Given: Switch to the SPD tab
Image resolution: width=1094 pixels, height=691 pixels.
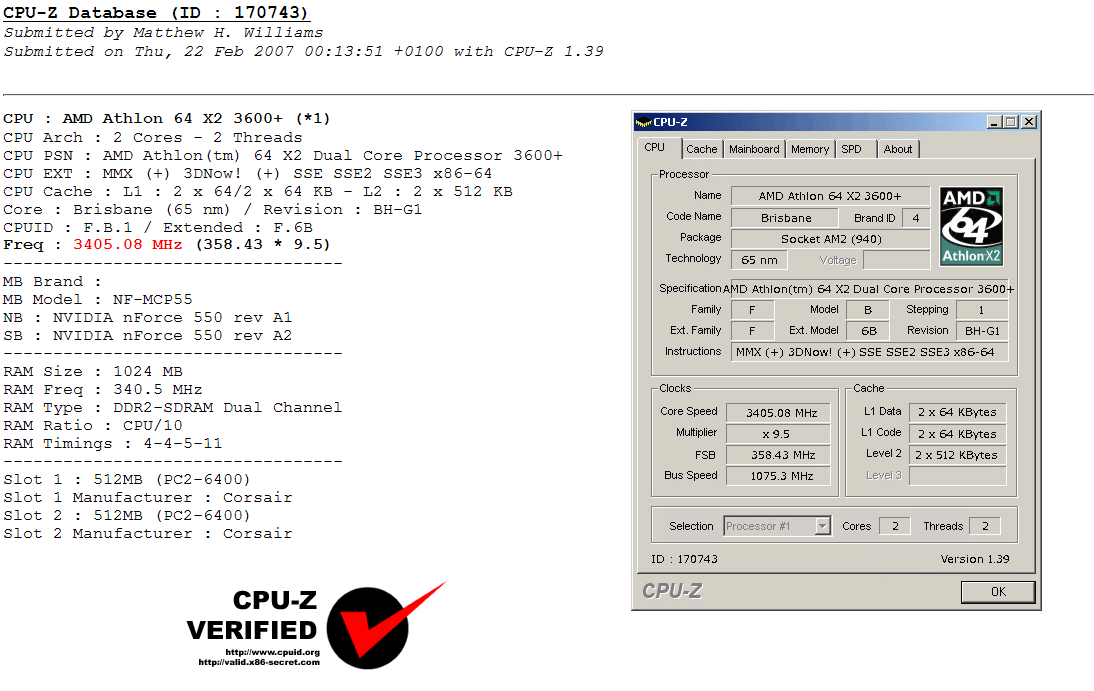Looking at the screenshot, I should pos(852,149).
